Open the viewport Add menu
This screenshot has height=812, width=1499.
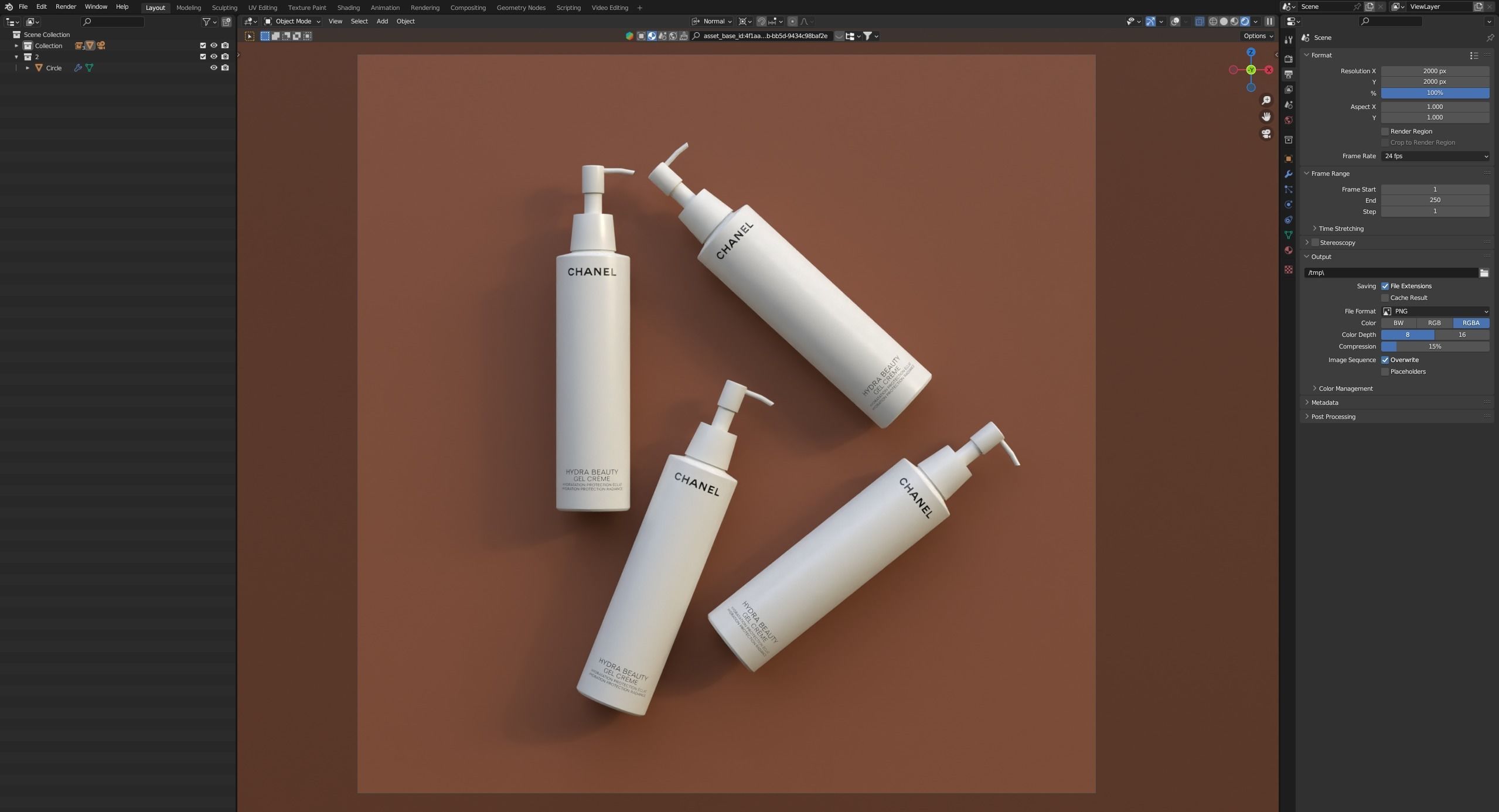coord(382,22)
